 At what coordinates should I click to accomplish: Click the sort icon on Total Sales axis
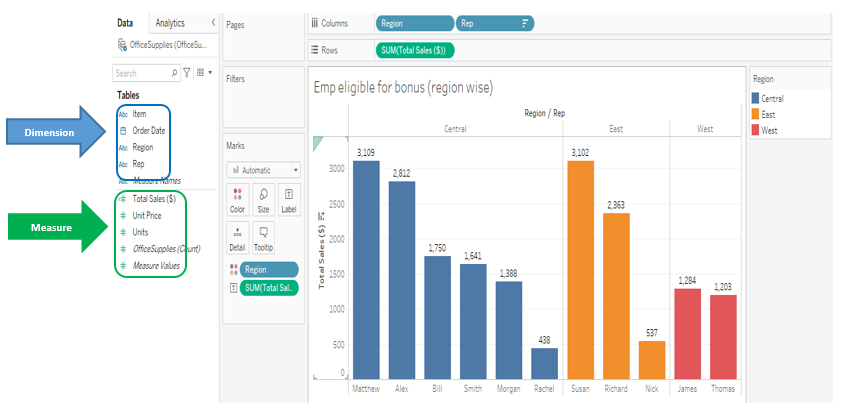tap(321, 216)
